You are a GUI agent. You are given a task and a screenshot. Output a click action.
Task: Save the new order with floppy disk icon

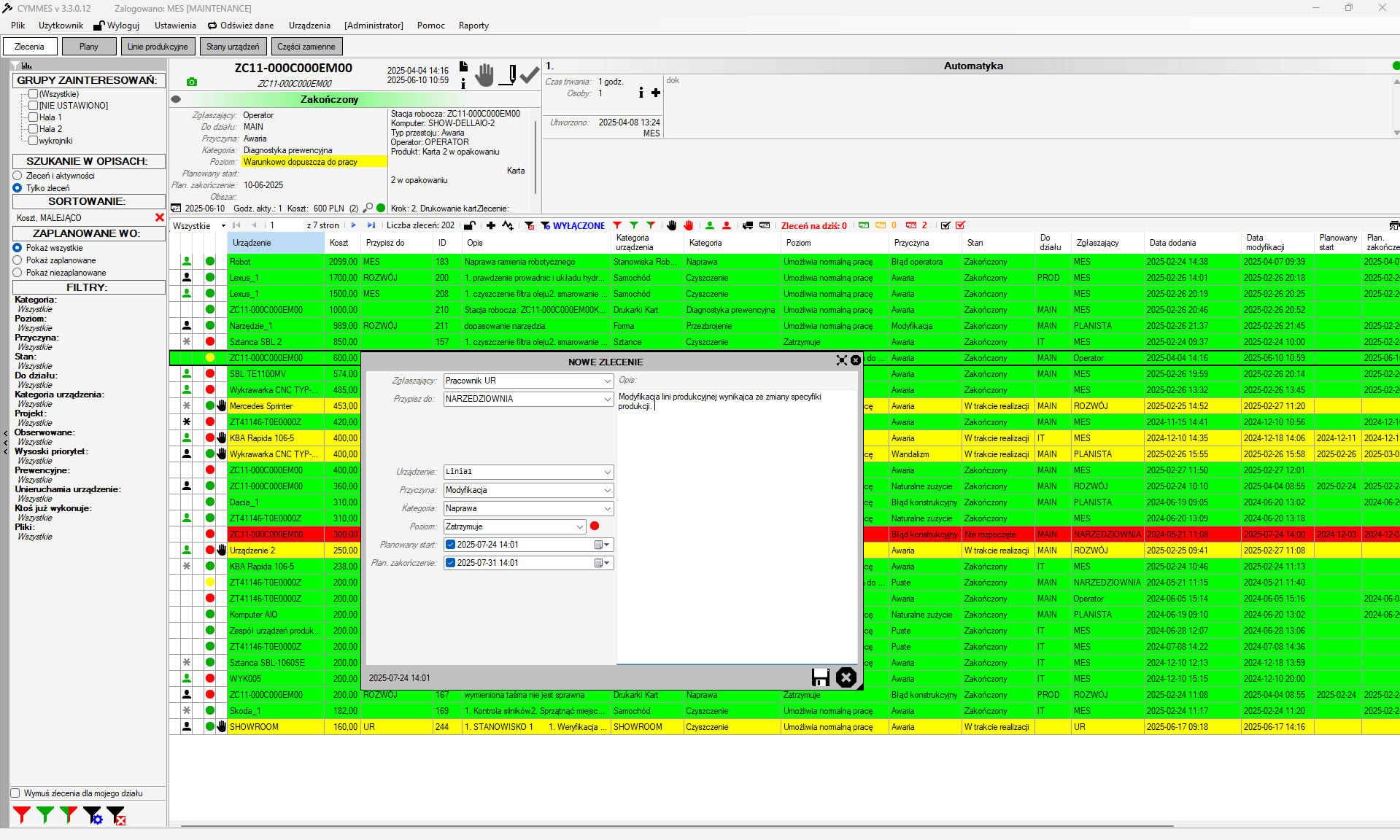(x=820, y=677)
